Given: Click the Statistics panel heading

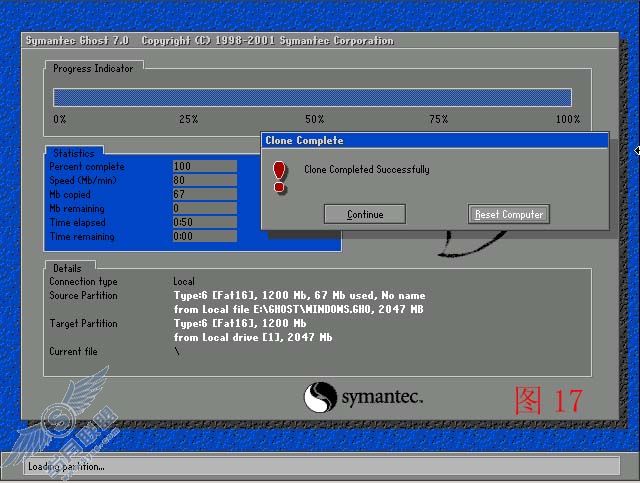Looking at the screenshot, I should coord(74,153).
